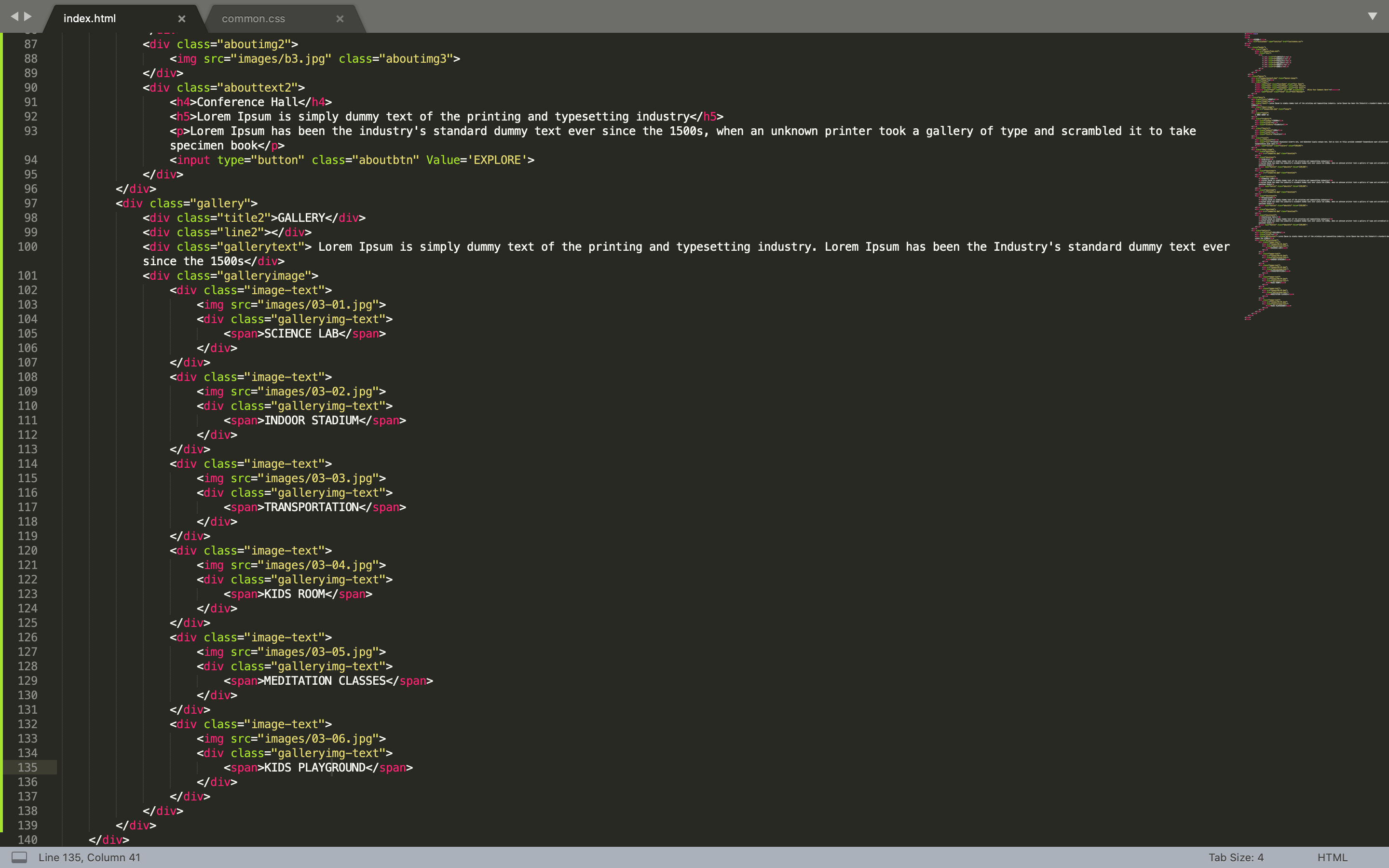Click the Conference Hall heading text

coord(247,102)
